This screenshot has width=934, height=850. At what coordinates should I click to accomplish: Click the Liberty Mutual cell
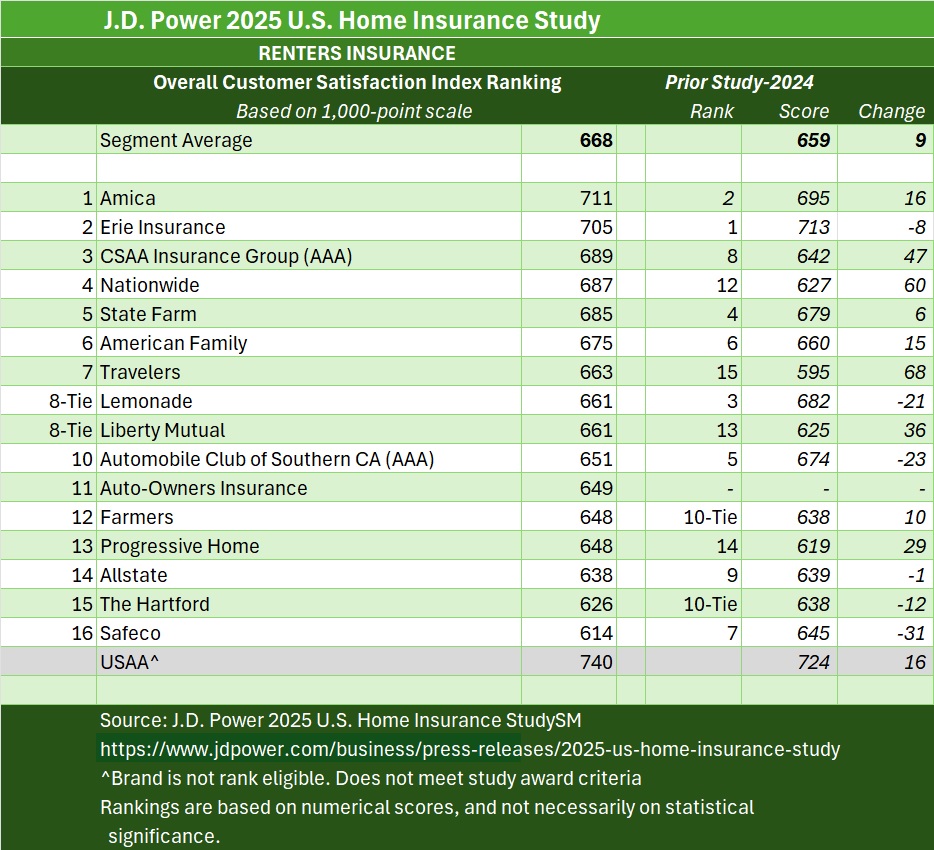click(x=163, y=430)
